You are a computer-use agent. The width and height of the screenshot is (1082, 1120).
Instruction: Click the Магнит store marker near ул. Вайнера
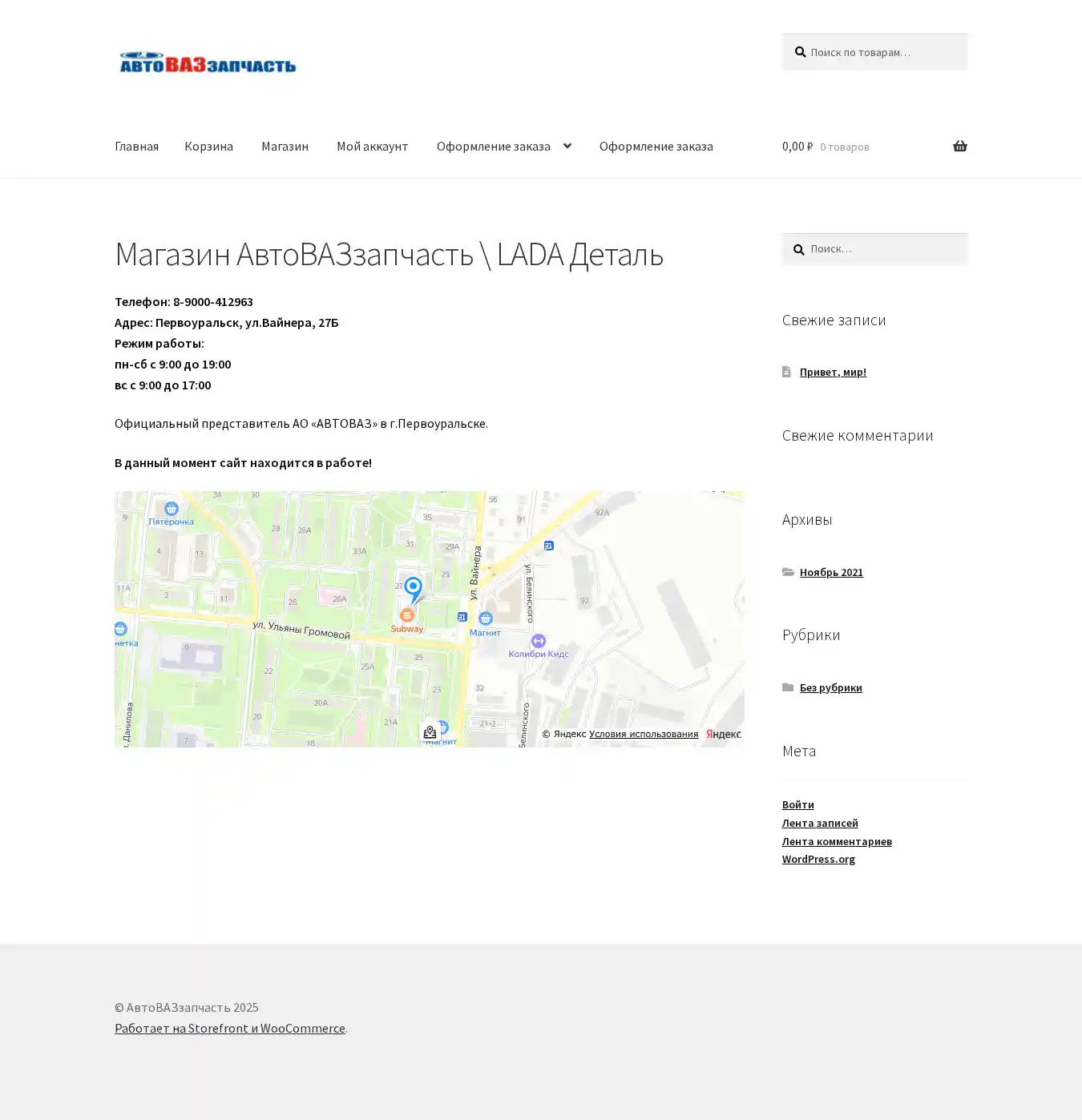485,618
